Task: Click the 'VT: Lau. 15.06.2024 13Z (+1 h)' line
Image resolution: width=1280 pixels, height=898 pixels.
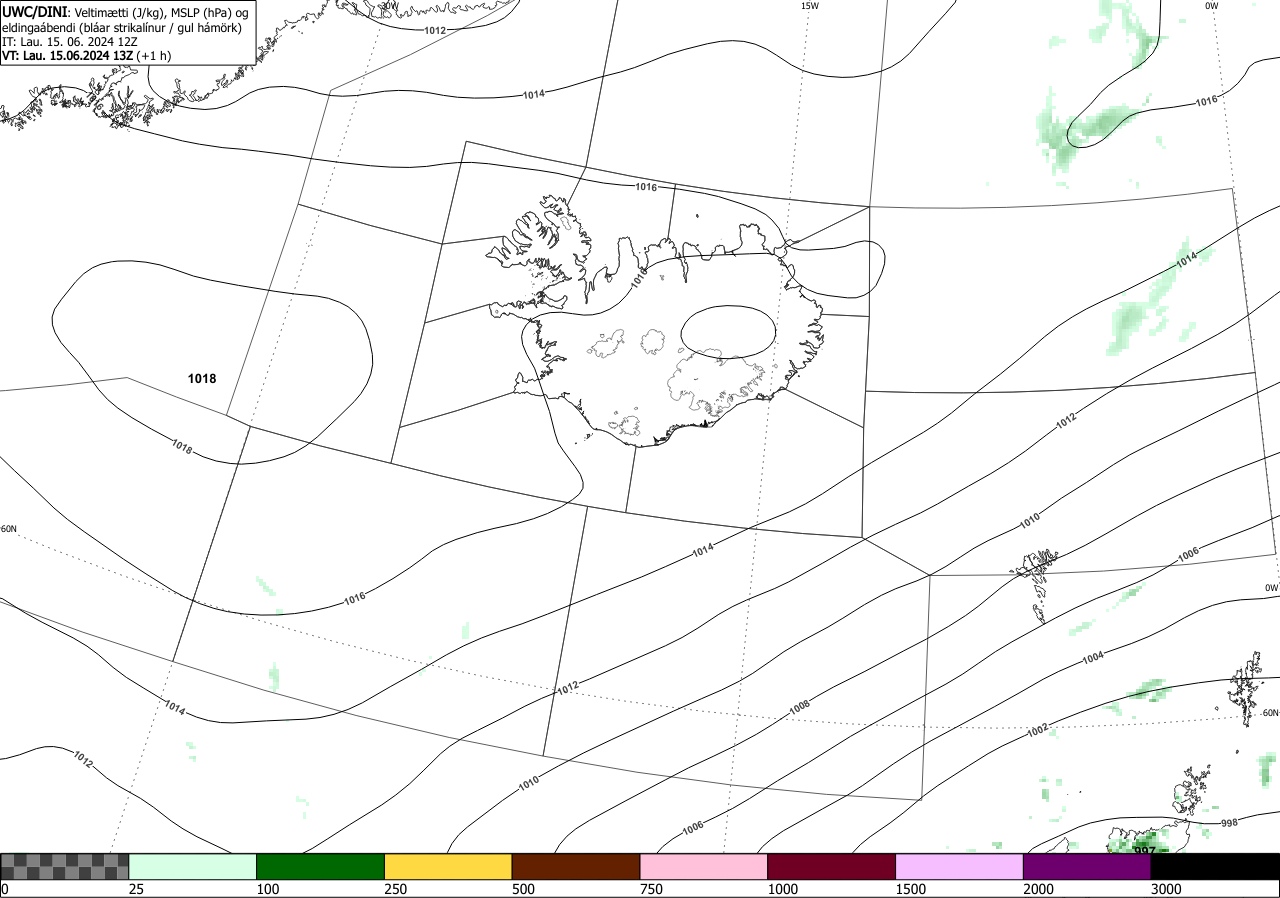Action: (x=86, y=56)
